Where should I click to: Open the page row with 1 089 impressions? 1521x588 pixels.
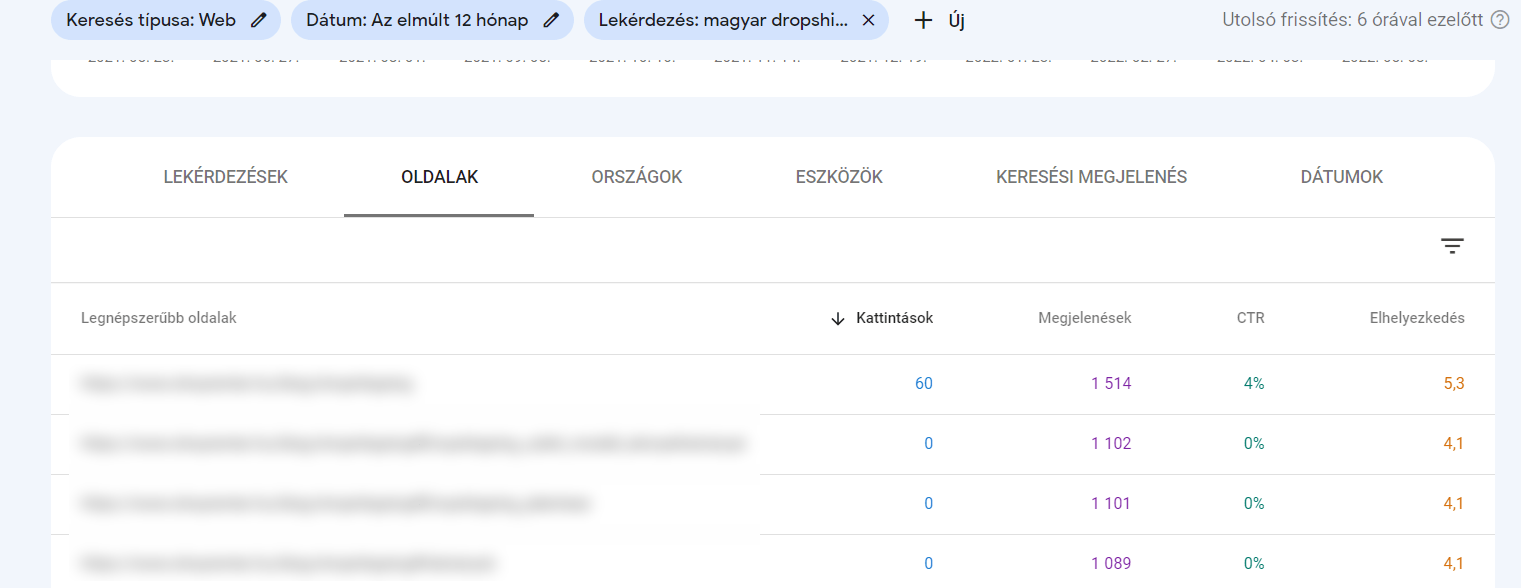(773, 562)
